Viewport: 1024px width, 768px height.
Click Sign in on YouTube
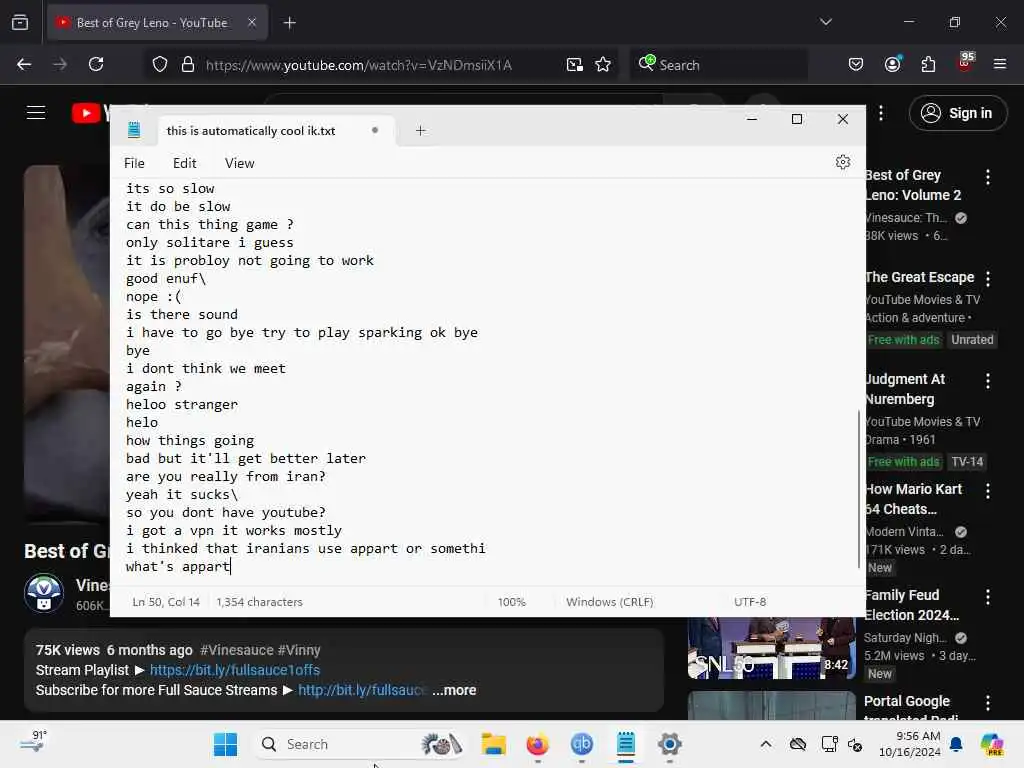pos(957,113)
